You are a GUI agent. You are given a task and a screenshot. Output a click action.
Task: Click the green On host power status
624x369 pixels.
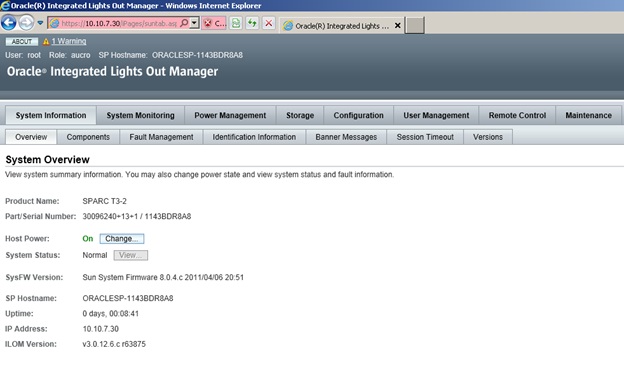[x=88, y=239]
